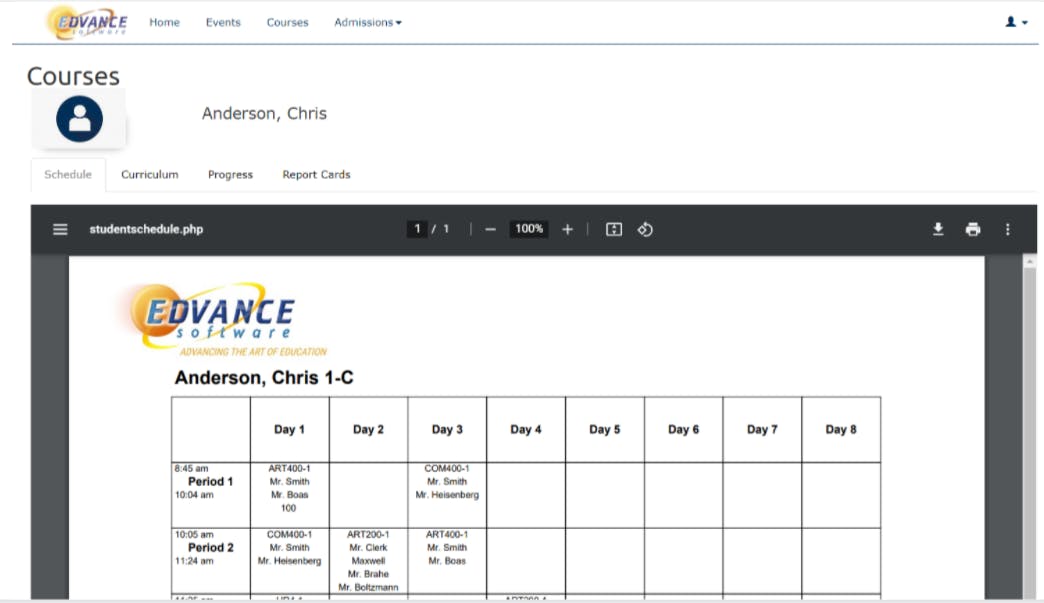Screen dimensions: 1044x603
Task: Switch to the Schedule tab
Action: point(68,174)
